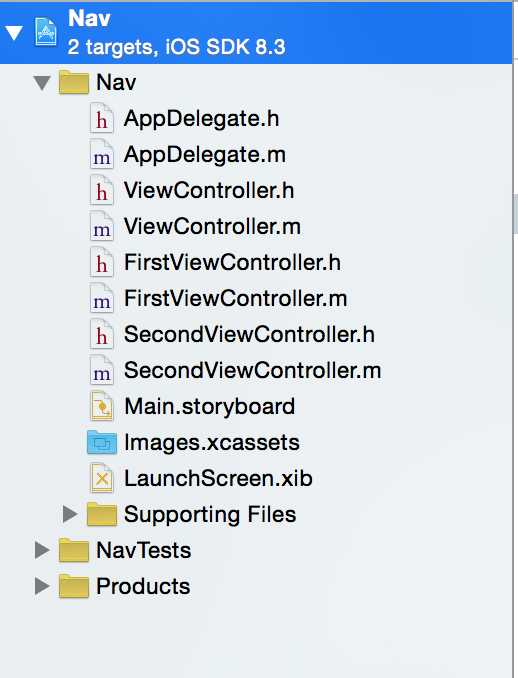Open SecondViewController.m file
518x678 pixels.
pyautogui.click(x=253, y=370)
